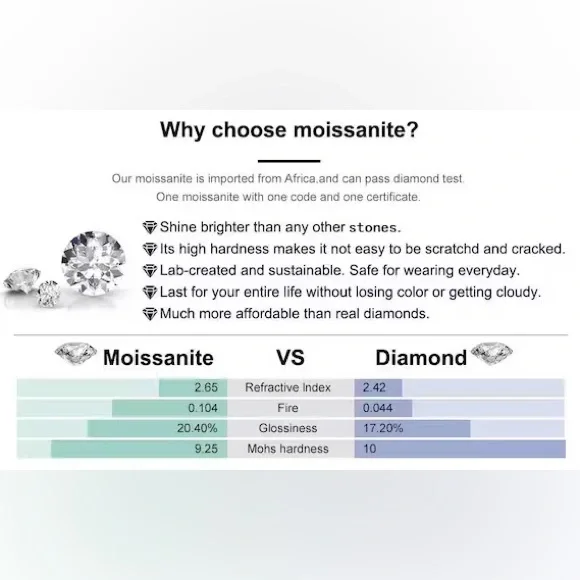Click diamond icon beside 'Last for your entire life'
The image size is (580, 580).
pyautogui.click(x=149, y=292)
